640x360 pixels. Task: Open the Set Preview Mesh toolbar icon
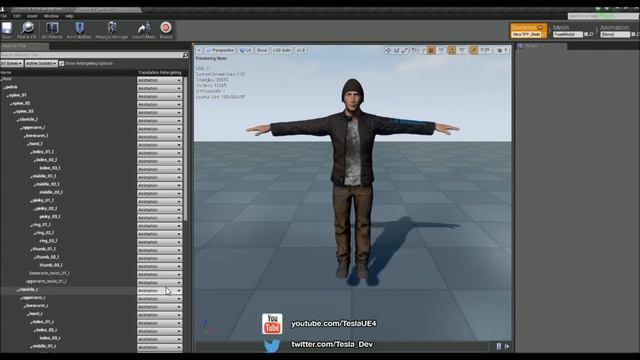(52, 28)
